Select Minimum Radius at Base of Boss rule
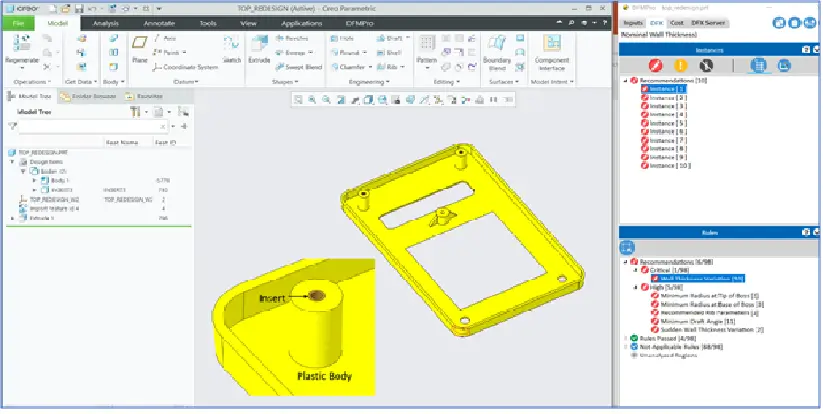 pyautogui.click(x=708, y=304)
